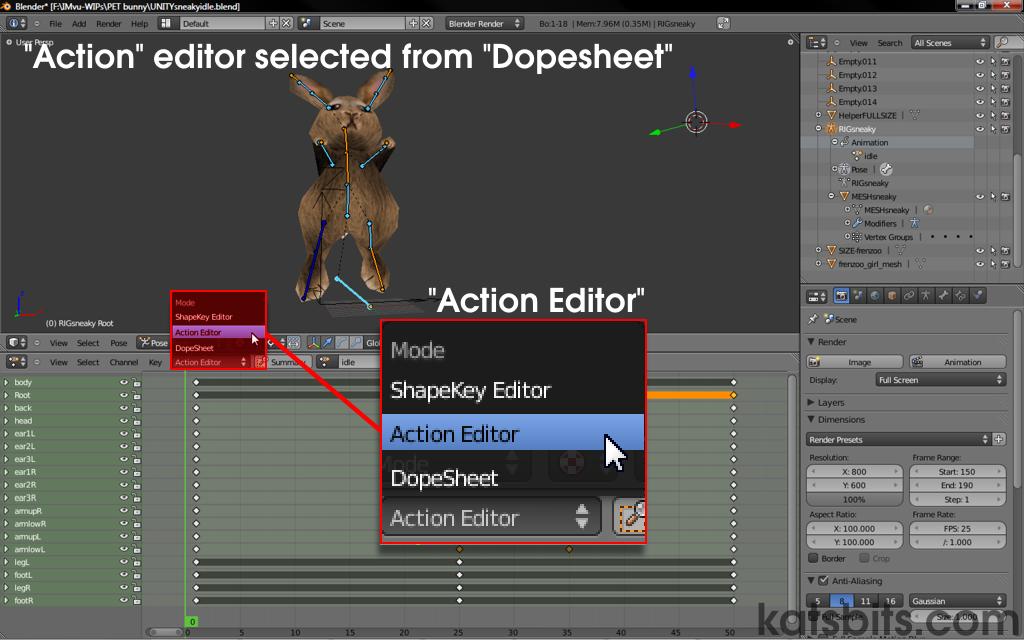Add a render preset with plus button
Image resolution: width=1024 pixels, height=640 pixels.
(999, 440)
